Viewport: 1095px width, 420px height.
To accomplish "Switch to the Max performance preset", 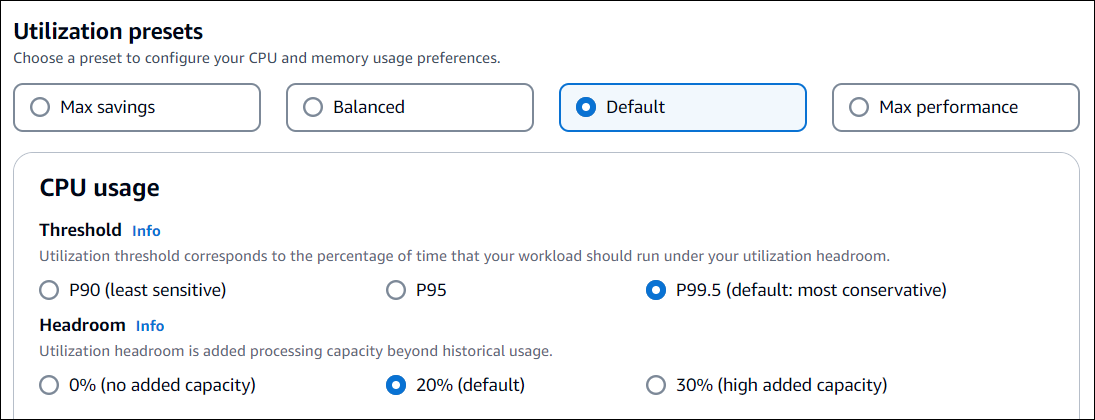I will 859,107.
